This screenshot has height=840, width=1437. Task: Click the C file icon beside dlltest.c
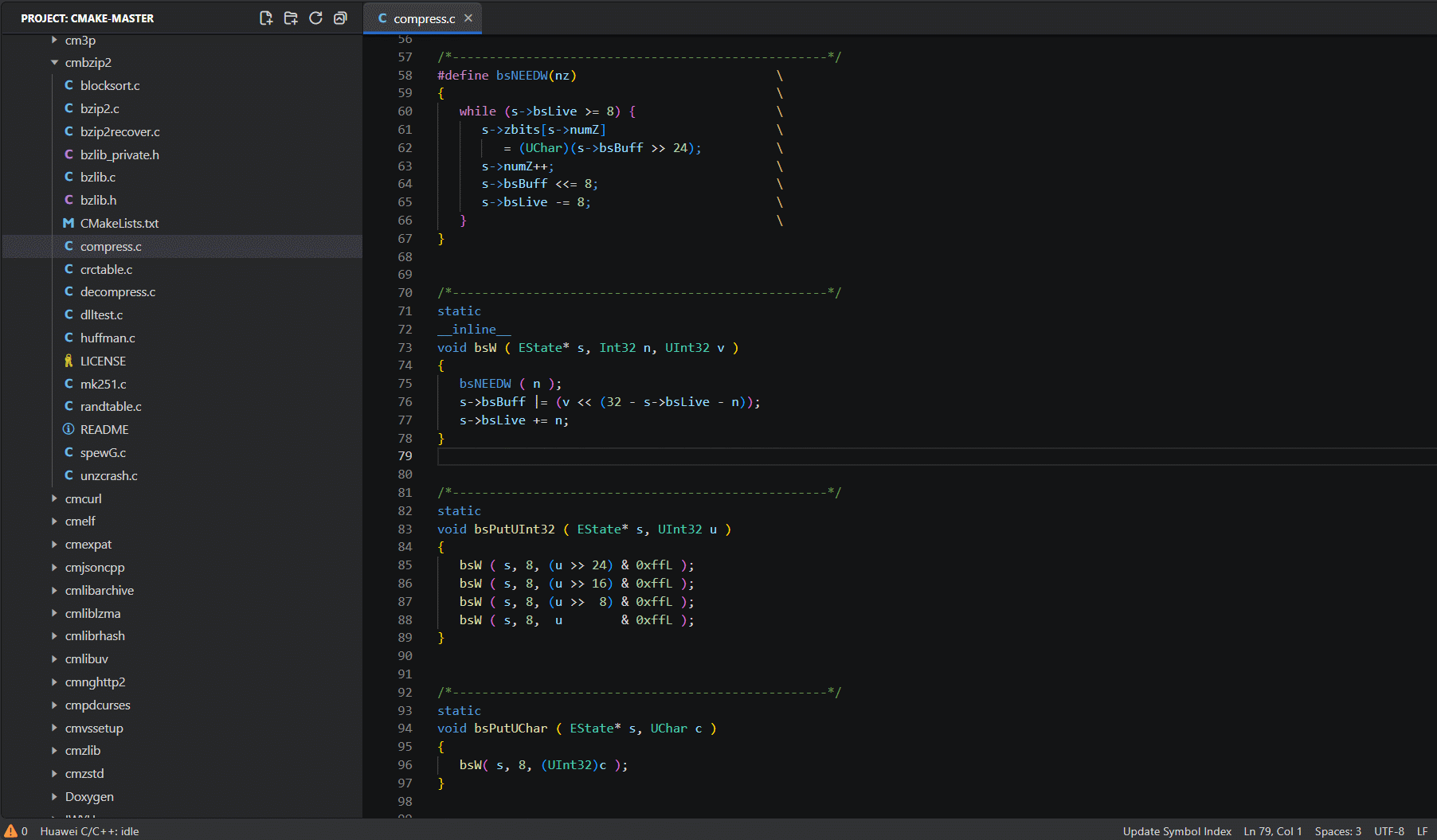(x=69, y=315)
